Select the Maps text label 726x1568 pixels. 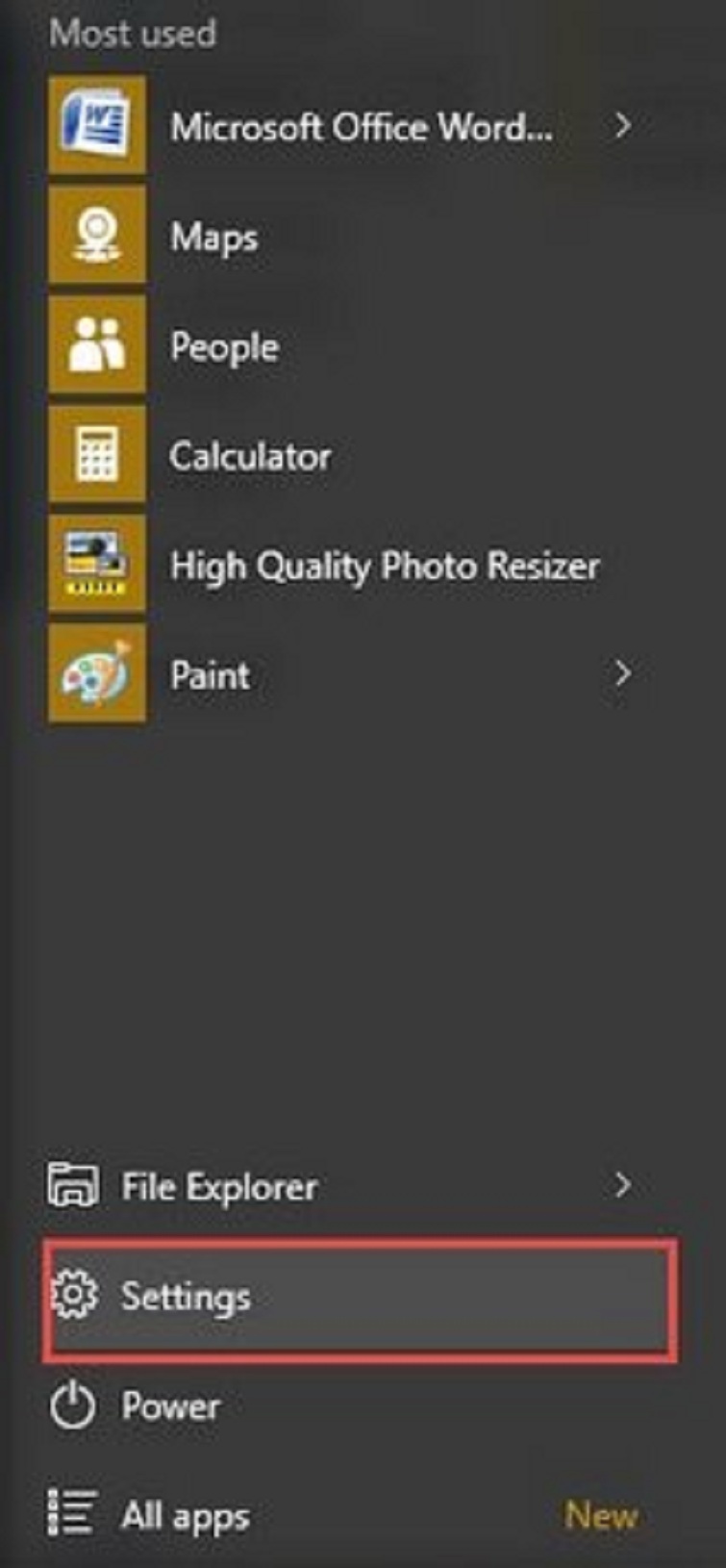click(x=213, y=238)
